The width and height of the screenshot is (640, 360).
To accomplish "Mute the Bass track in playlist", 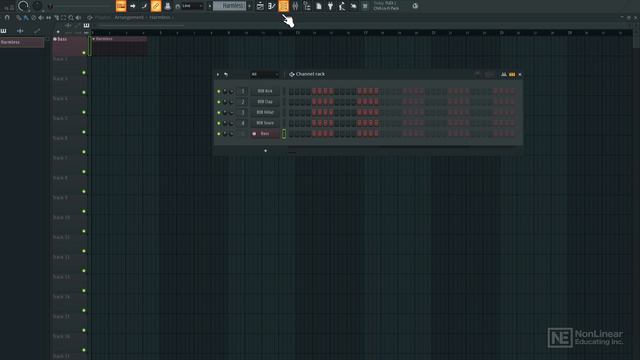I will 84,53.
